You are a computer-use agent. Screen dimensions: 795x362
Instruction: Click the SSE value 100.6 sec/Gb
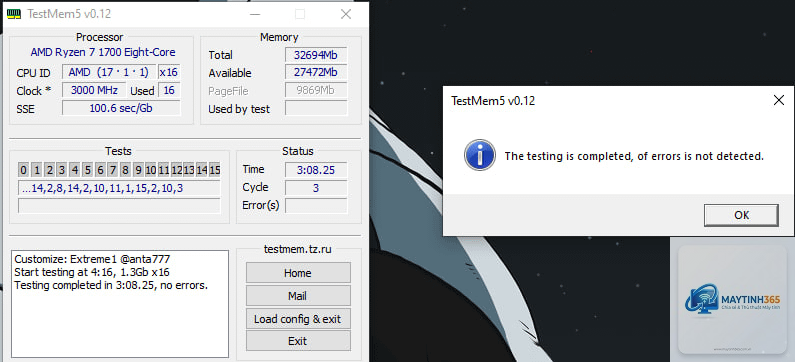tap(121, 108)
